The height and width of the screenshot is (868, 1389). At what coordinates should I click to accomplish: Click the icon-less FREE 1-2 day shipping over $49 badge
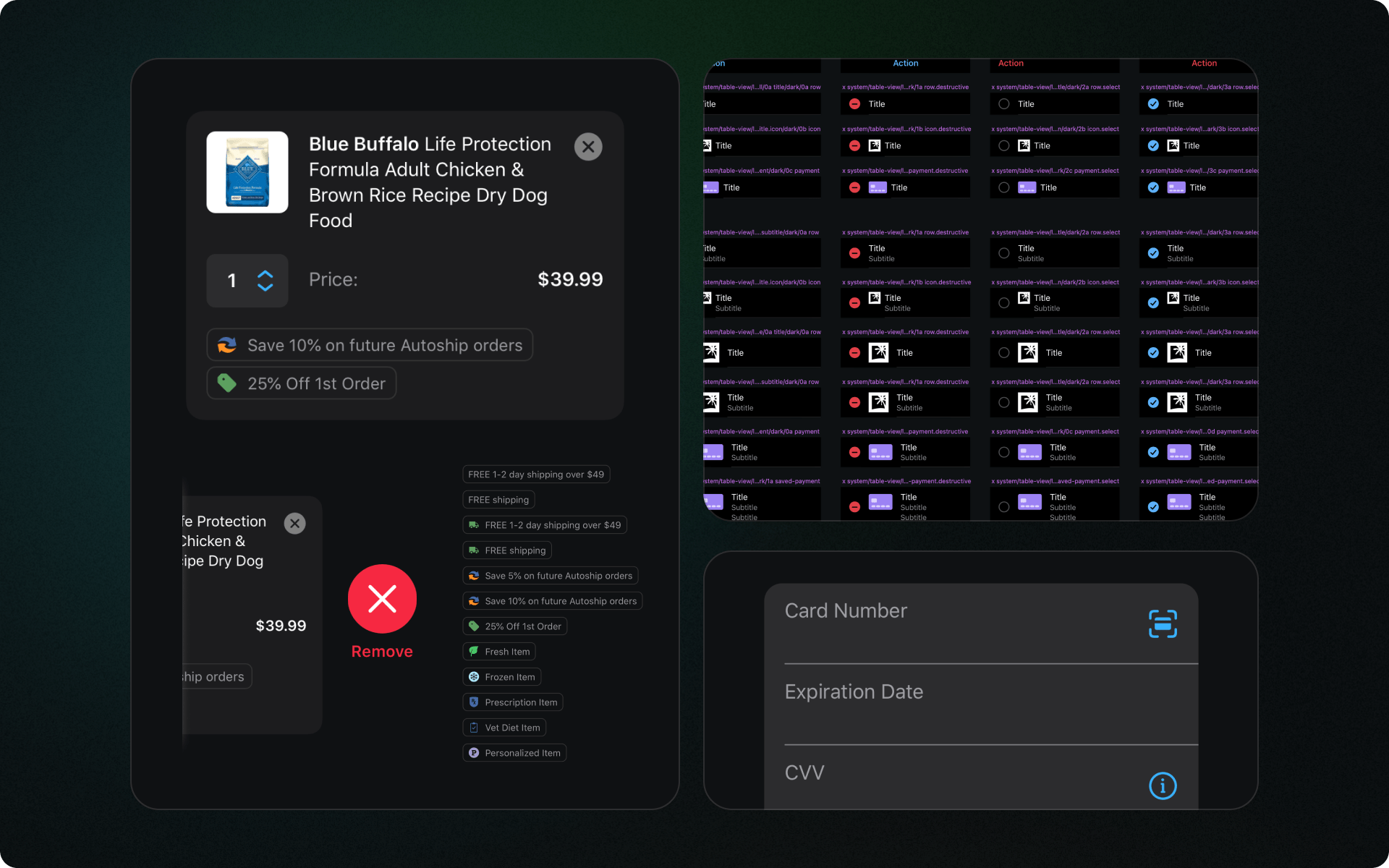pos(536,475)
